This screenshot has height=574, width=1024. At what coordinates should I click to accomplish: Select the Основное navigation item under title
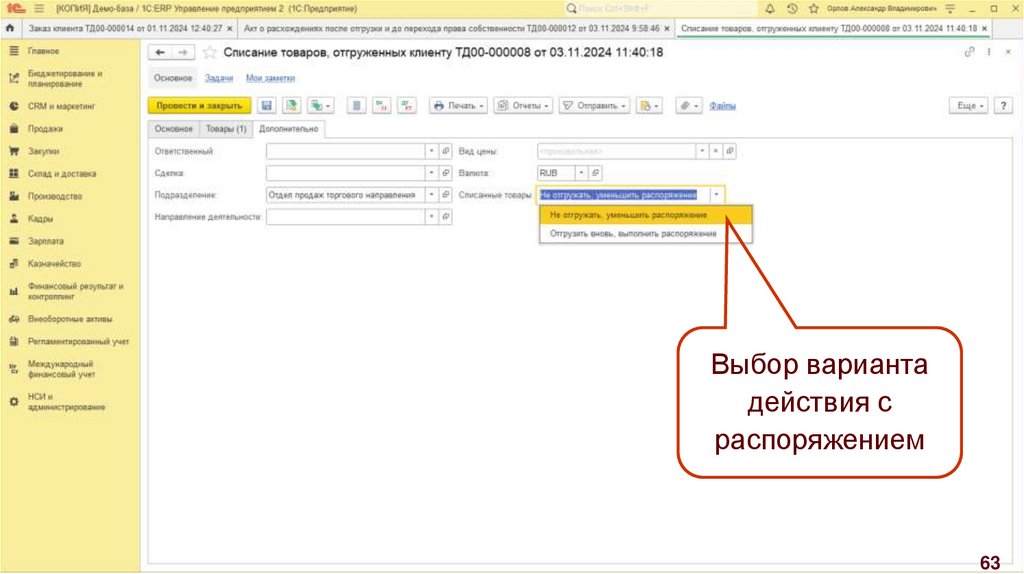point(173,78)
